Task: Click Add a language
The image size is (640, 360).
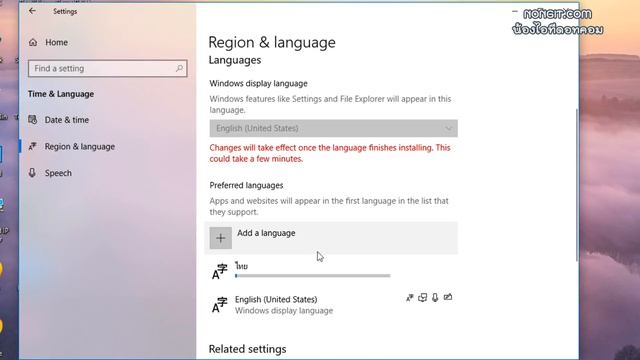Action: pos(331,238)
